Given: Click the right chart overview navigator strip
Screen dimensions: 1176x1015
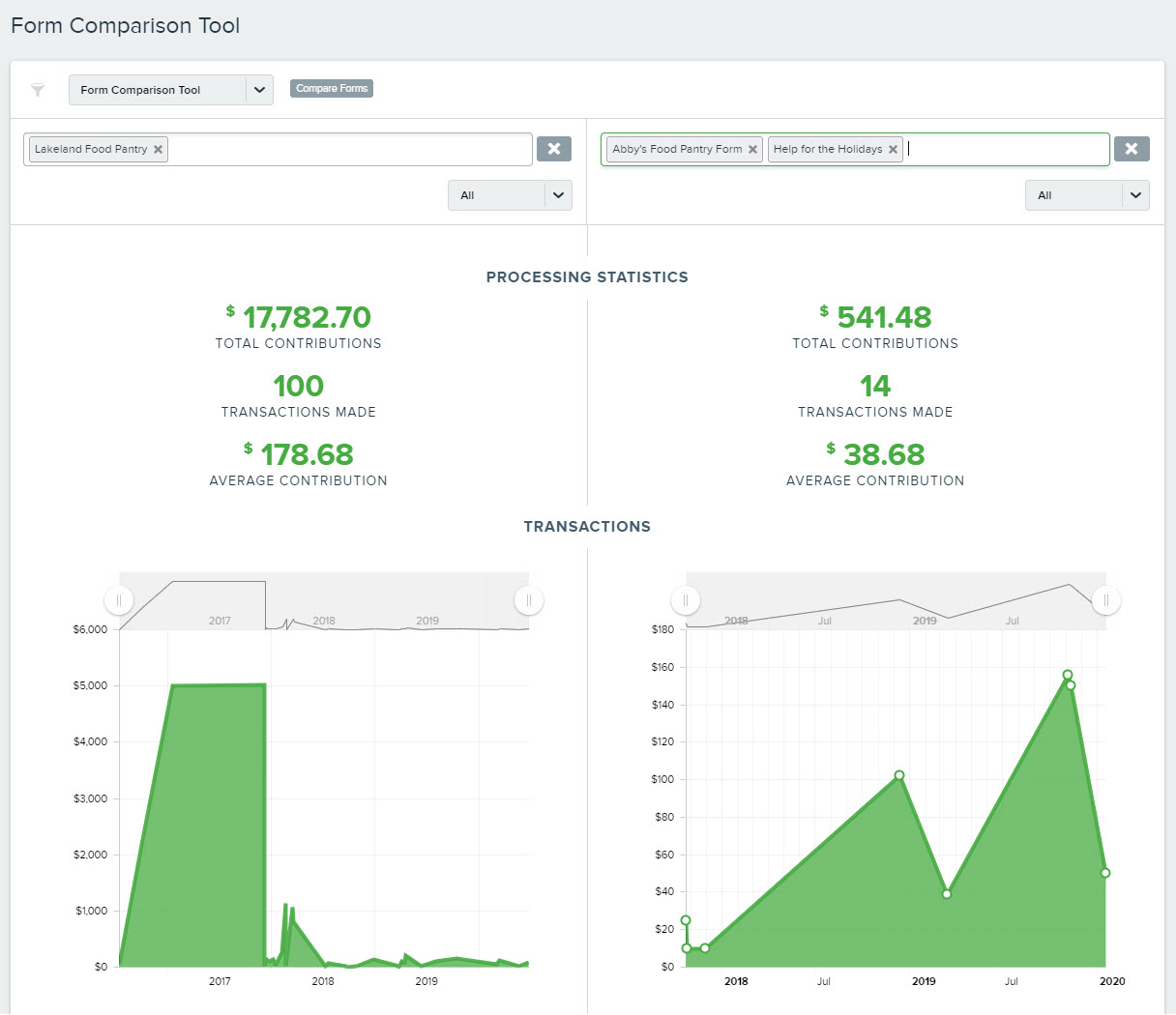Looking at the screenshot, I should click(x=896, y=600).
